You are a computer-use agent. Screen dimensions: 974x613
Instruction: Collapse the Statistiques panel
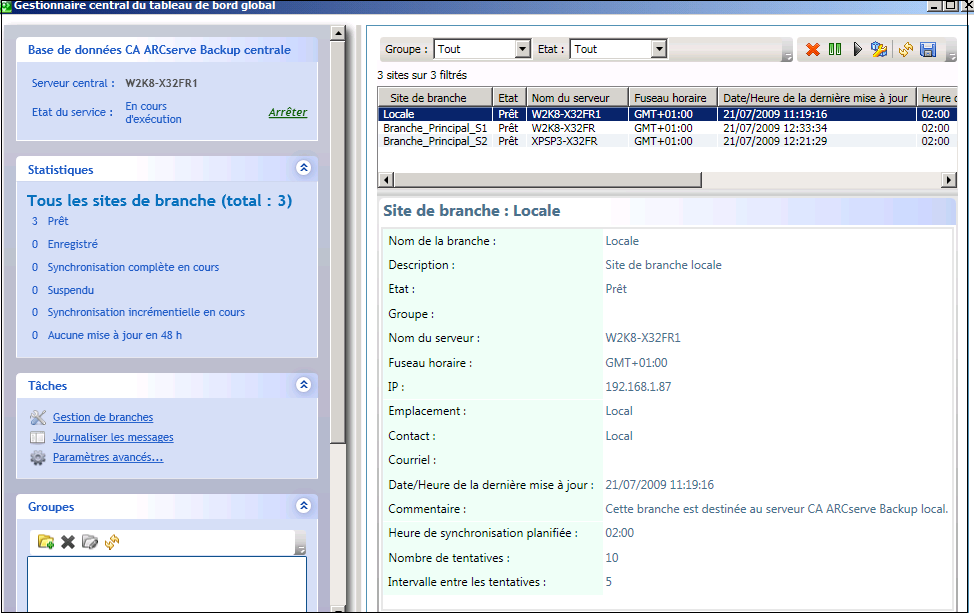(303, 168)
